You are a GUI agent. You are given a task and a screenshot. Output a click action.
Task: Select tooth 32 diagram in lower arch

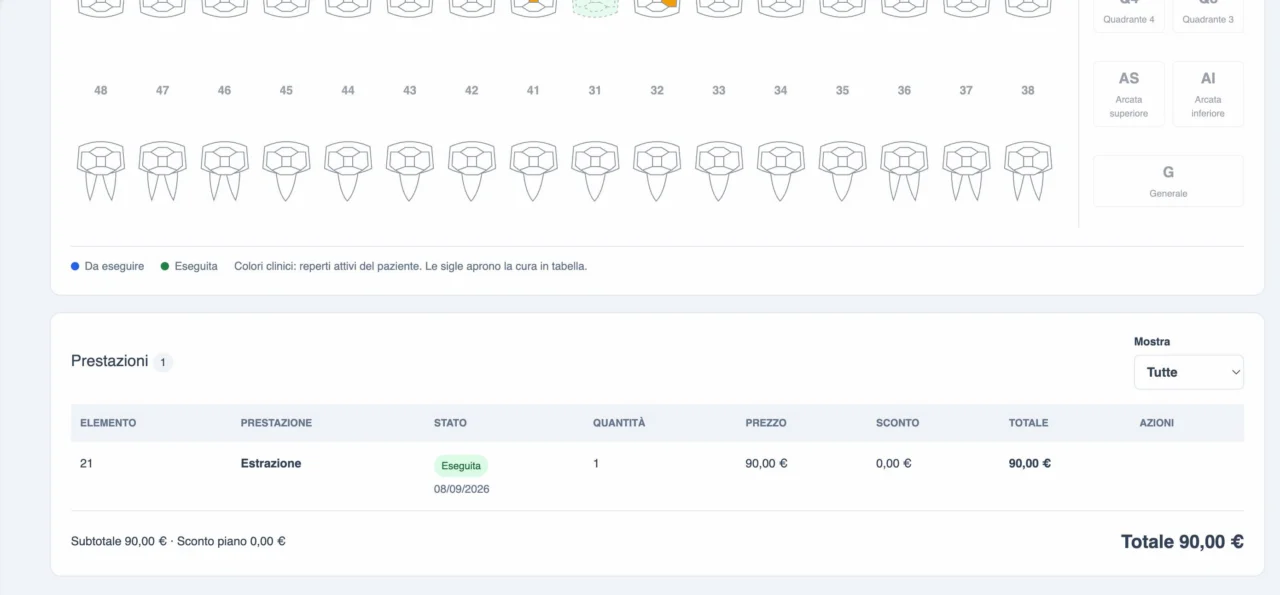657,171
